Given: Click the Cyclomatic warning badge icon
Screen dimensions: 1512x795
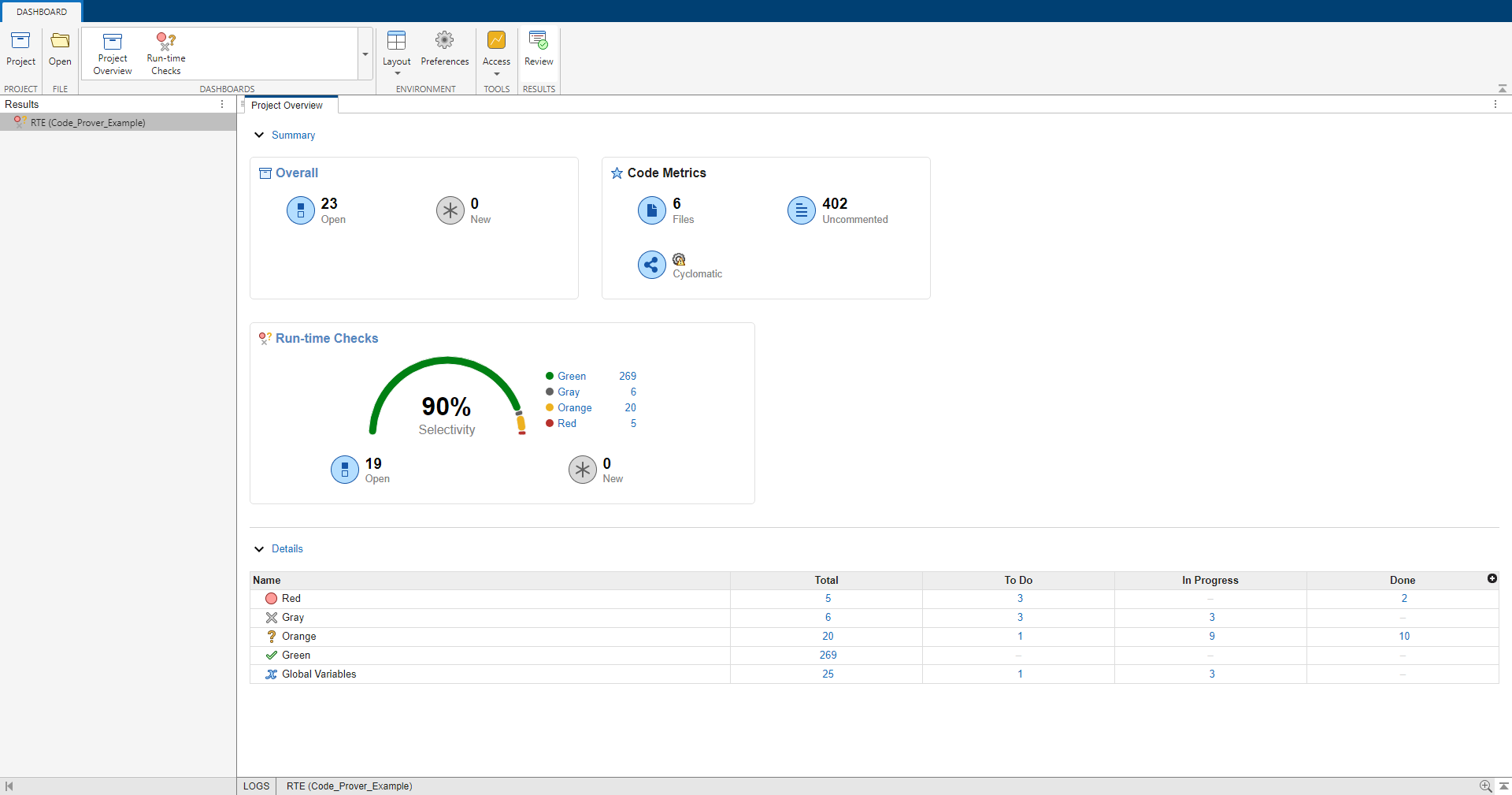Looking at the screenshot, I should [679, 259].
